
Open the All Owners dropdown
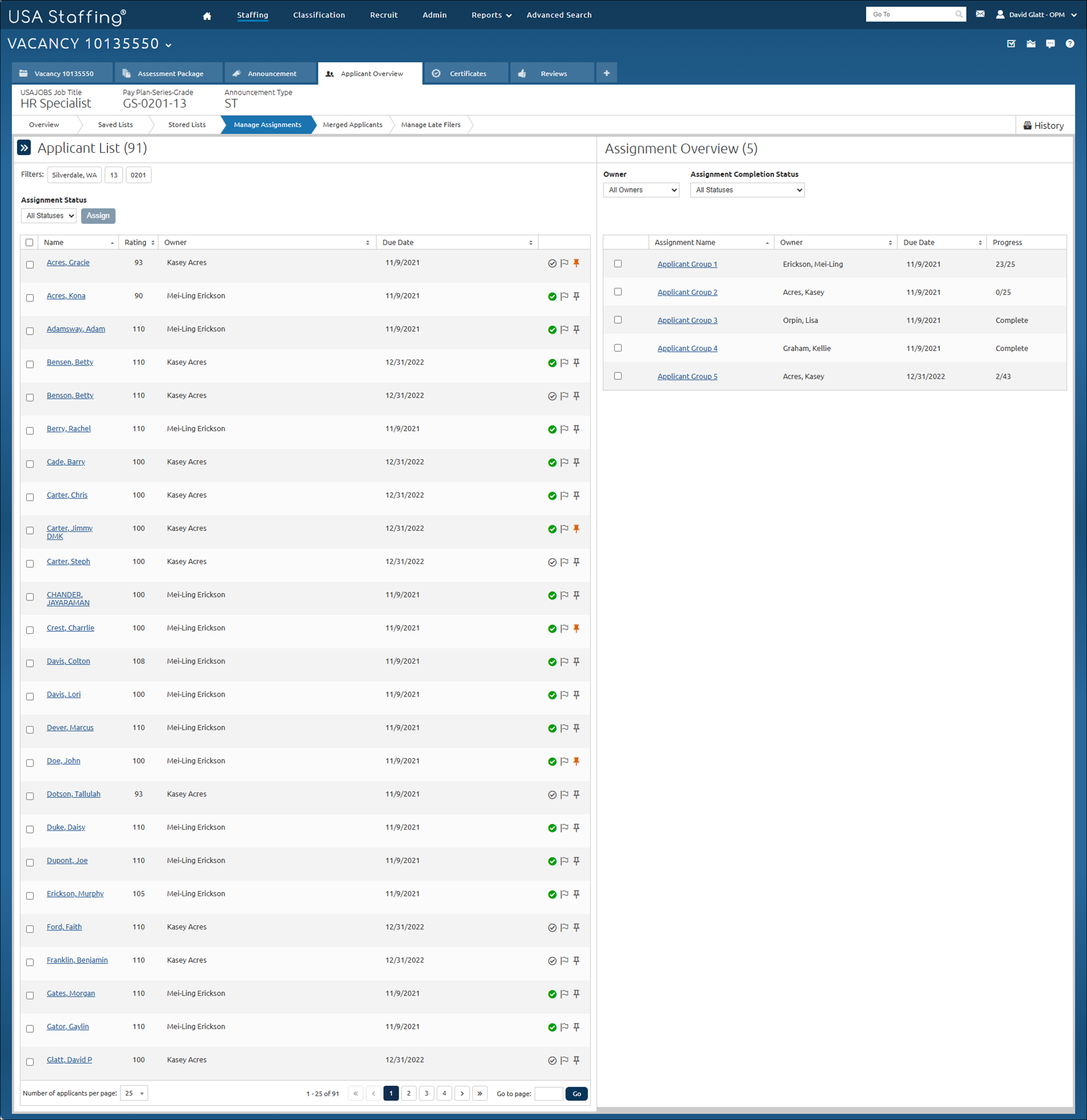click(641, 190)
